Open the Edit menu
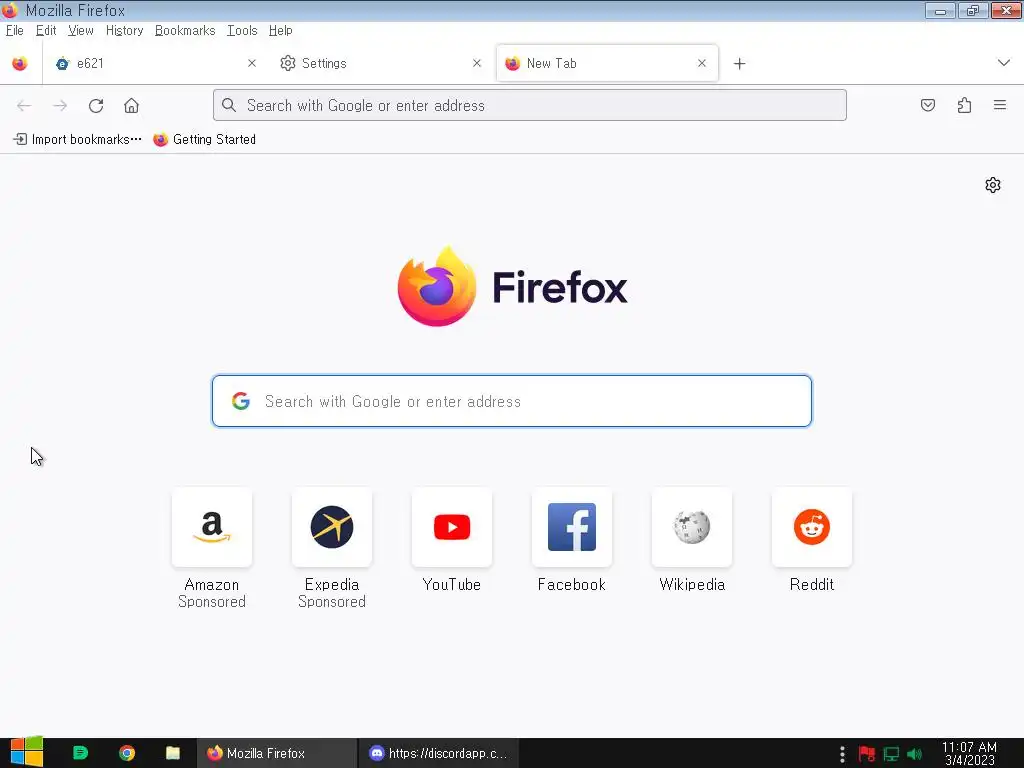 pos(46,31)
